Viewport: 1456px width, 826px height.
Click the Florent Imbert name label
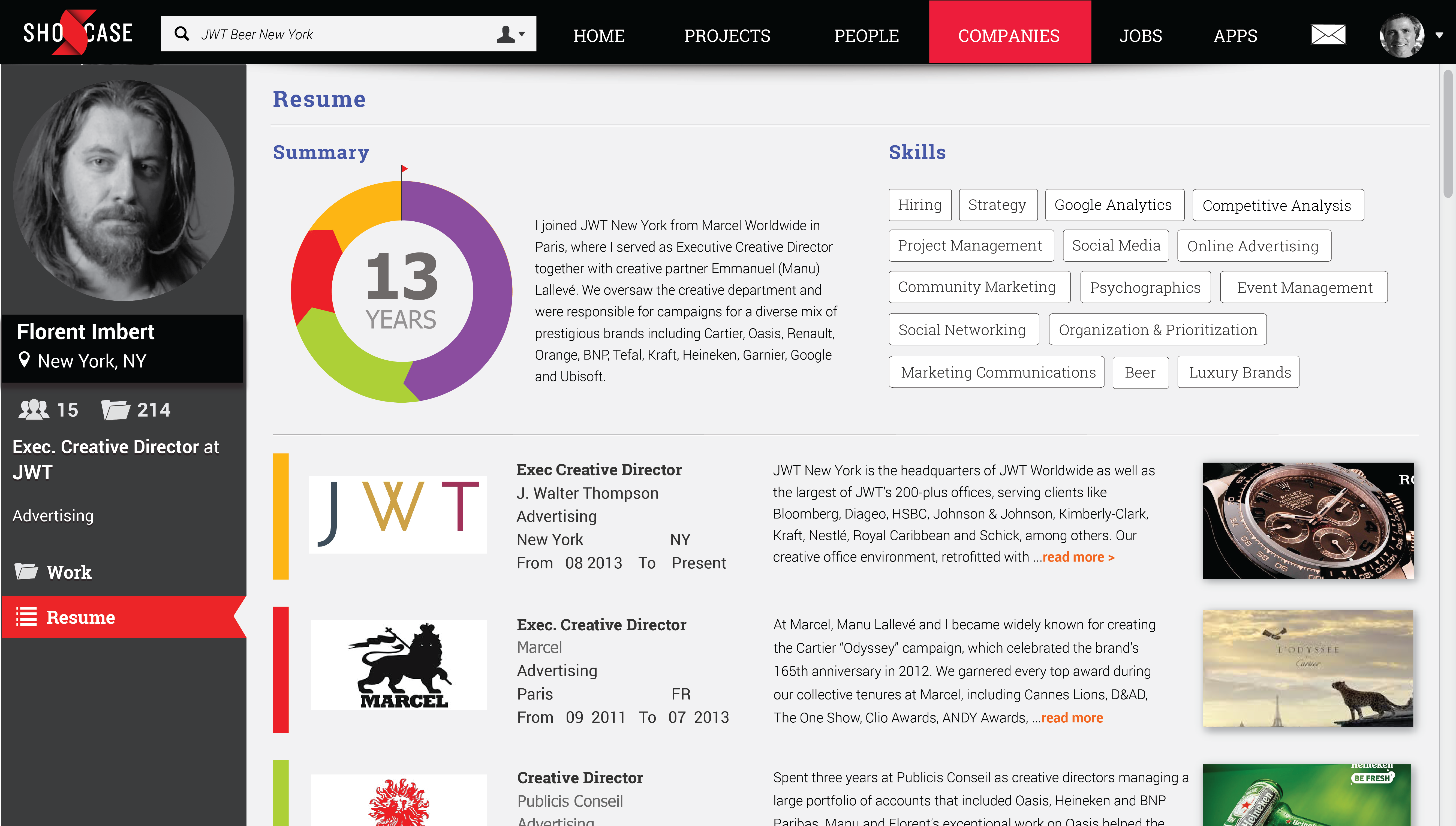coord(86,331)
